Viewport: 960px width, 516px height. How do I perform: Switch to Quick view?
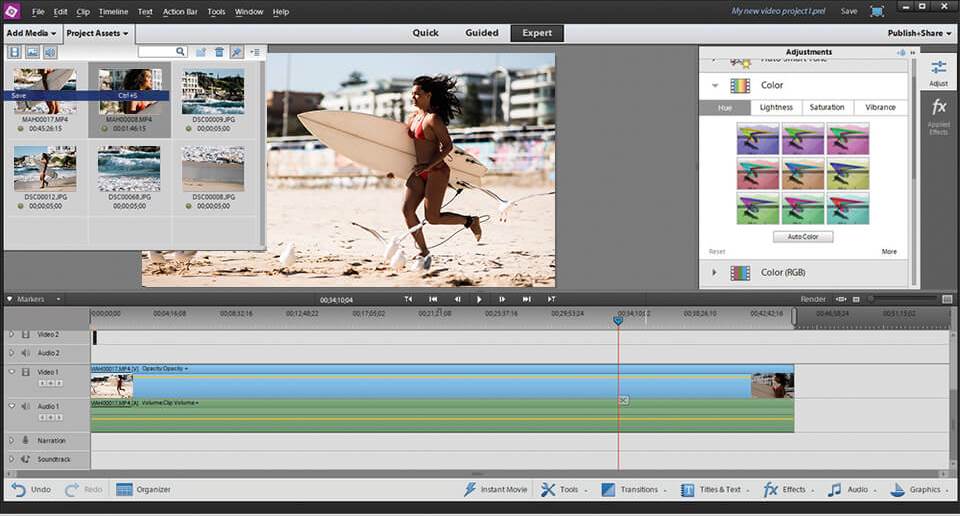426,33
